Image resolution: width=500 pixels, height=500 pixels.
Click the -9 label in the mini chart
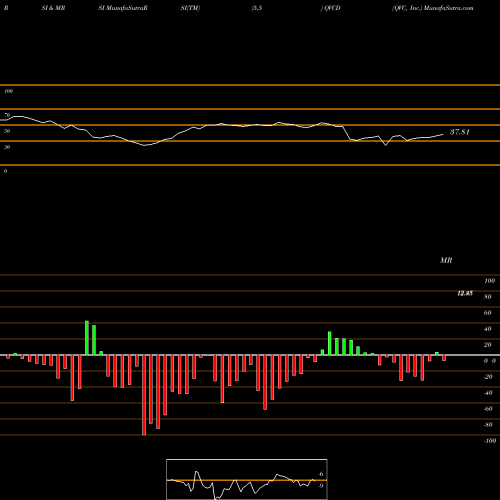[320, 486]
